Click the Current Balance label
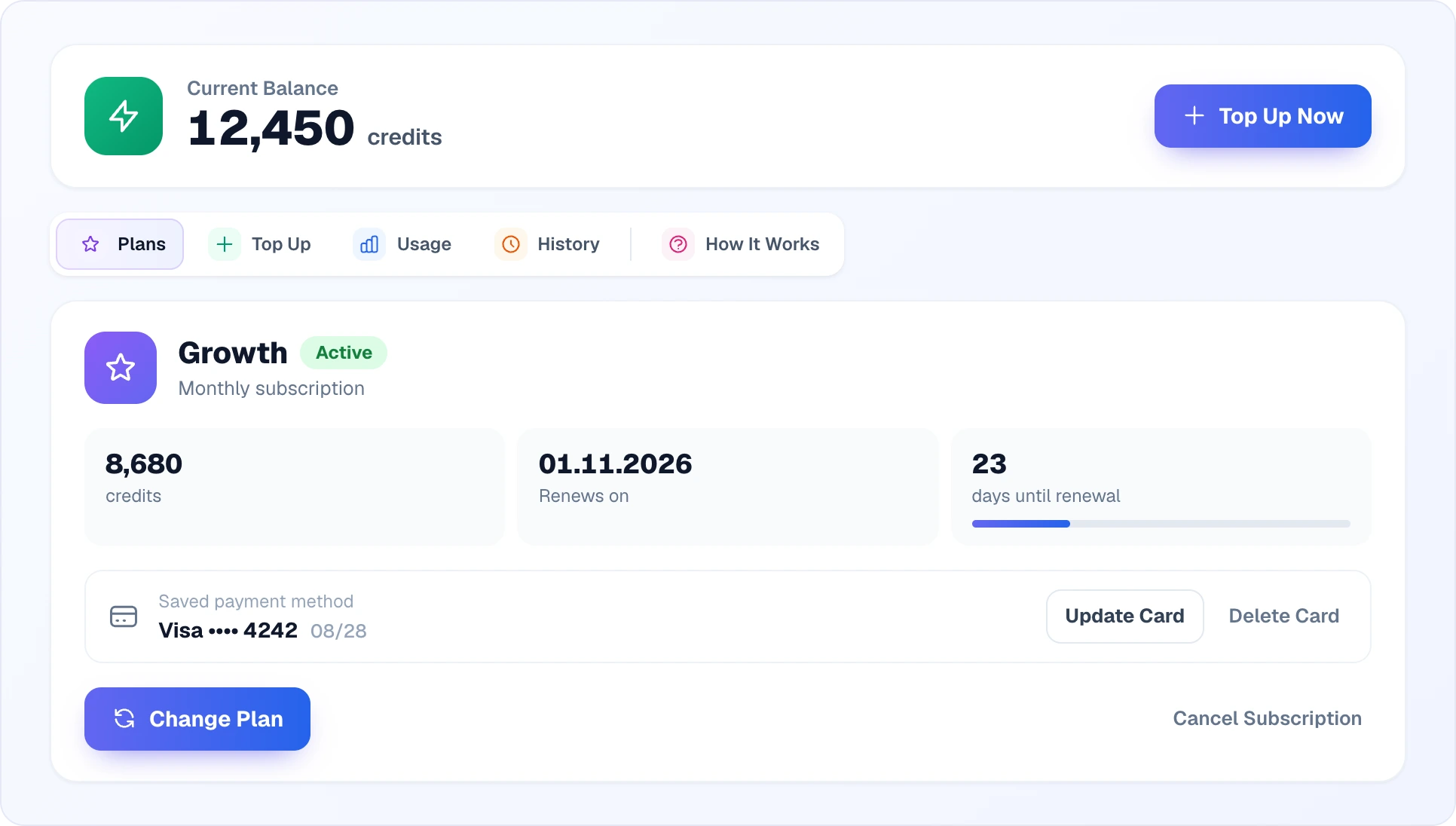The height and width of the screenshot is (826, 1456). click(262, 88)
